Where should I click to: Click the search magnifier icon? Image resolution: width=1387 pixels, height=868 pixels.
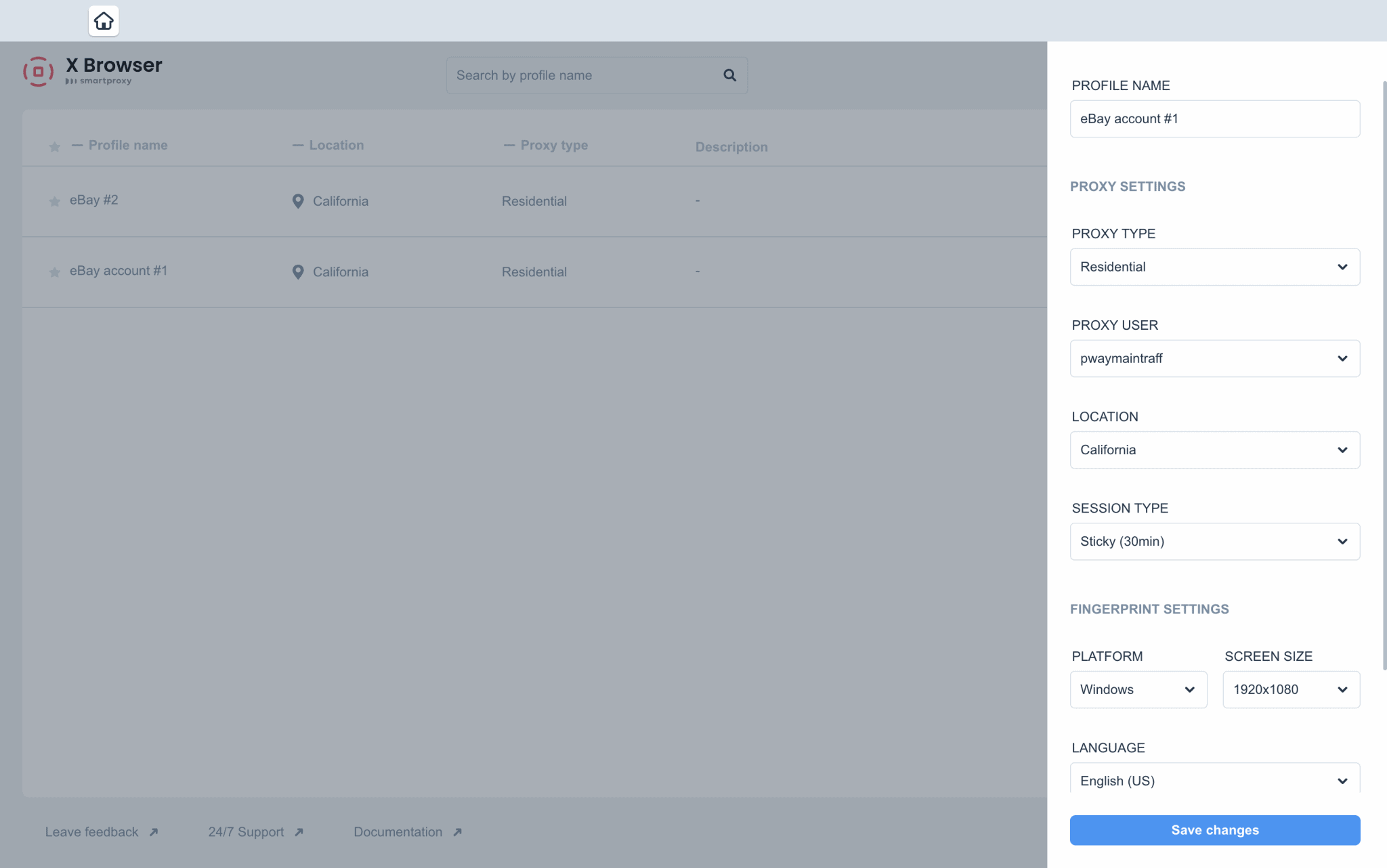point(729,75)
